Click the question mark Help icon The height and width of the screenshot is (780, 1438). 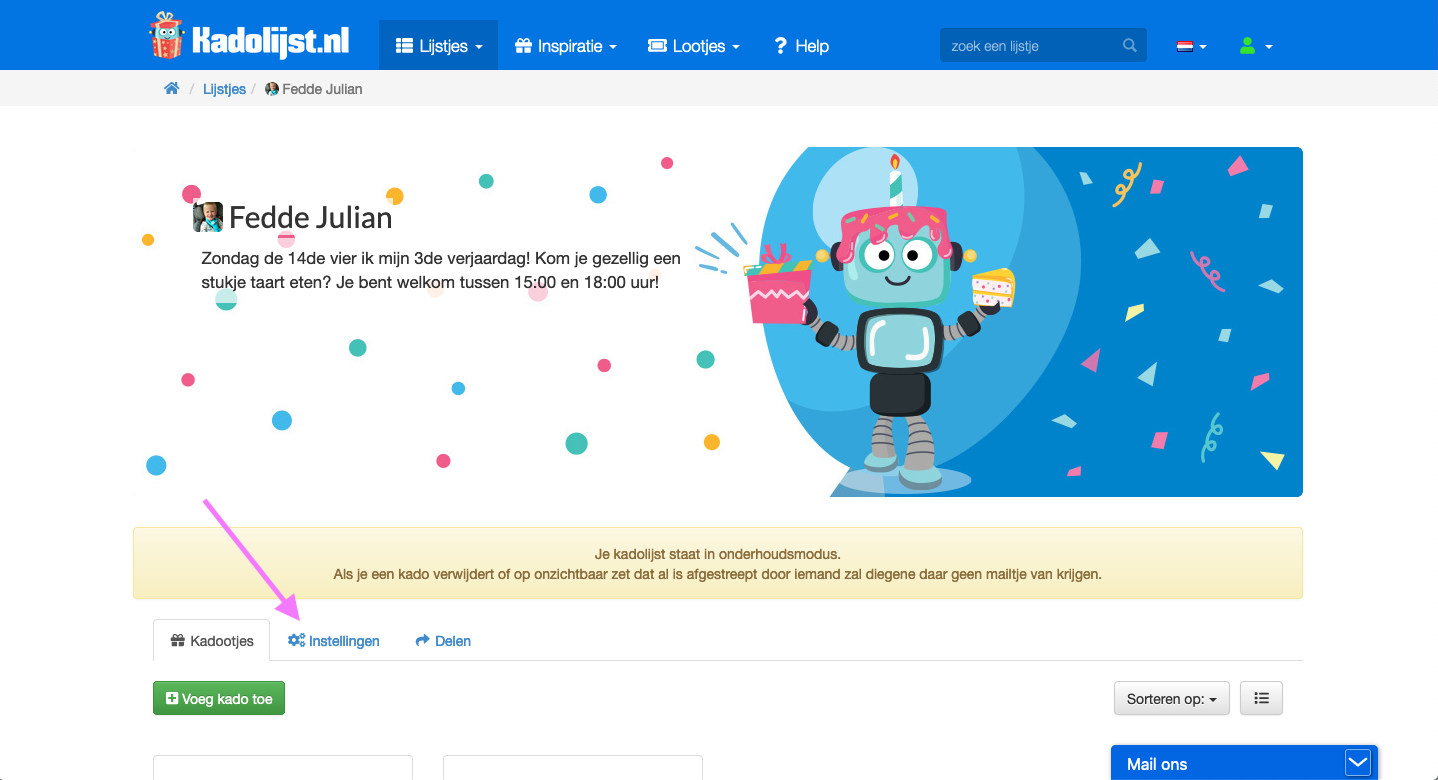[x=781, y=46]
